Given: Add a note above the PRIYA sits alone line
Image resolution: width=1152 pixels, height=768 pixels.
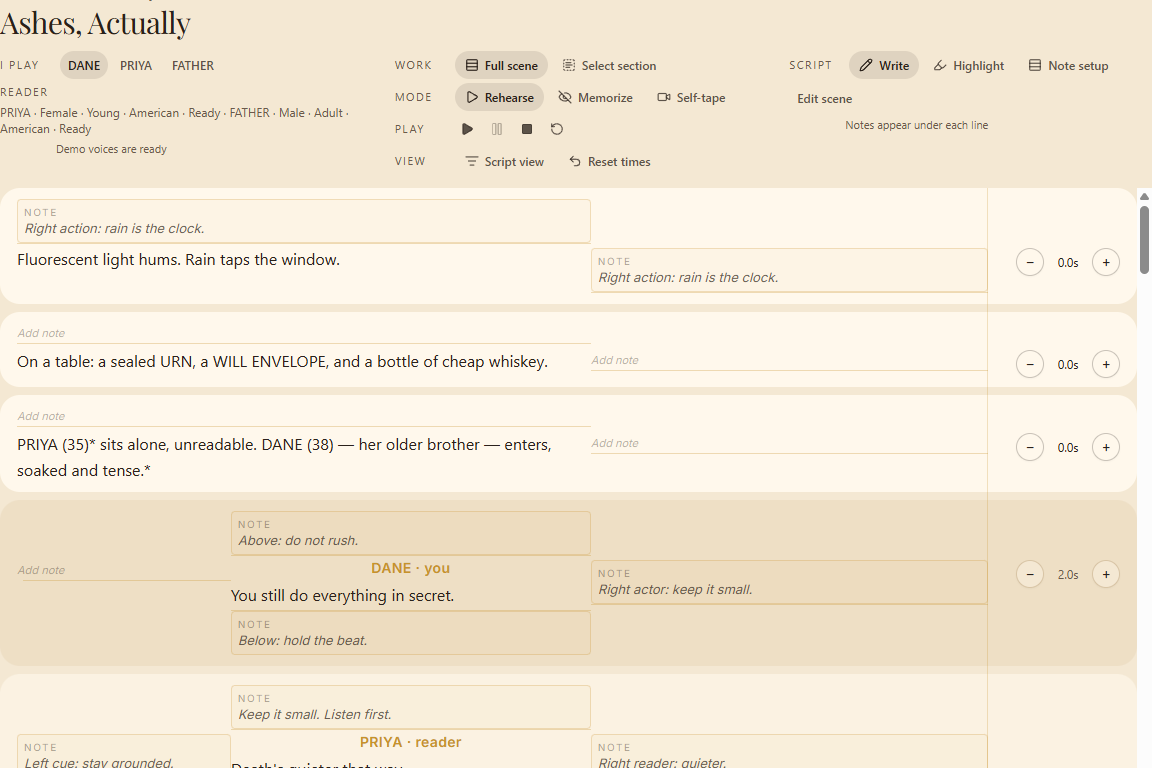Looking at the screenshot, I should [x=304, y=417].
